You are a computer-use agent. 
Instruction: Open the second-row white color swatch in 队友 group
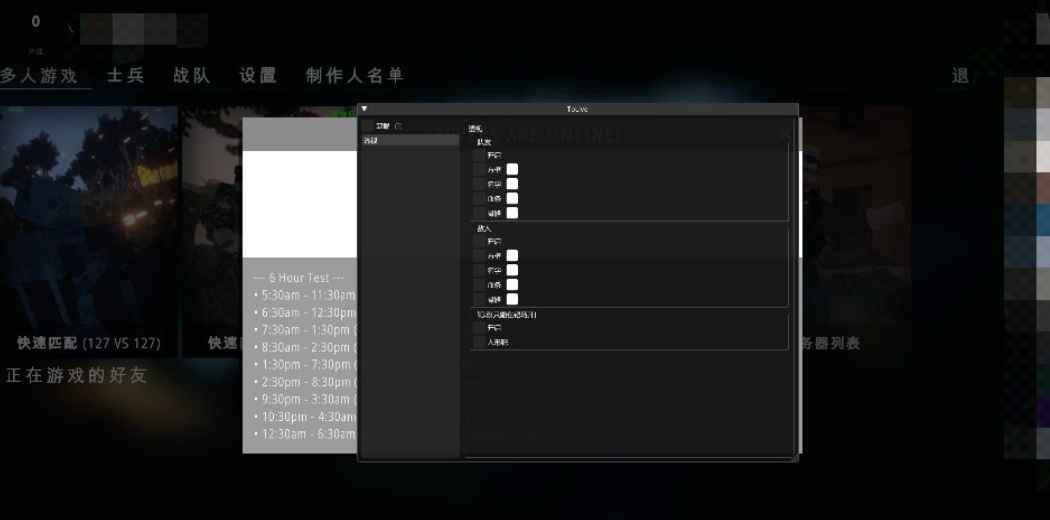[x=512, y=169]
